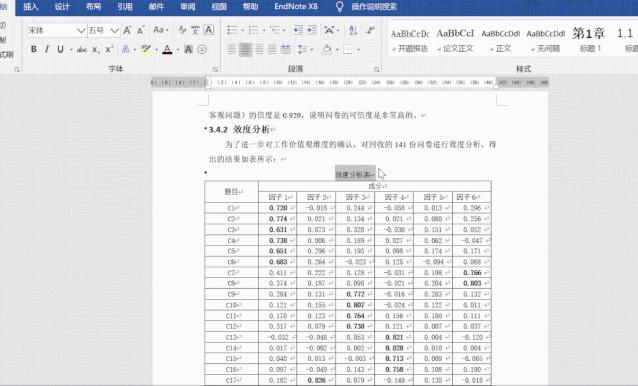Apply the 论文正文 style
This screenshot has width=638, height=386.
coord(455,41)
